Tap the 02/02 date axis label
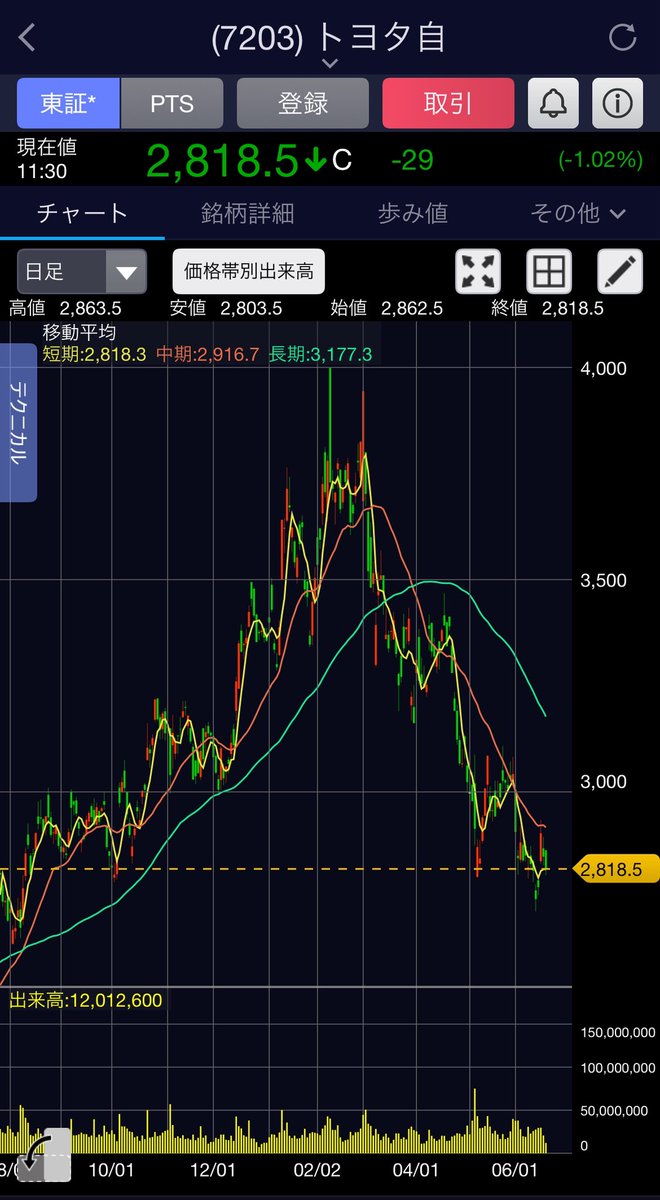 tap(316, 1169)
